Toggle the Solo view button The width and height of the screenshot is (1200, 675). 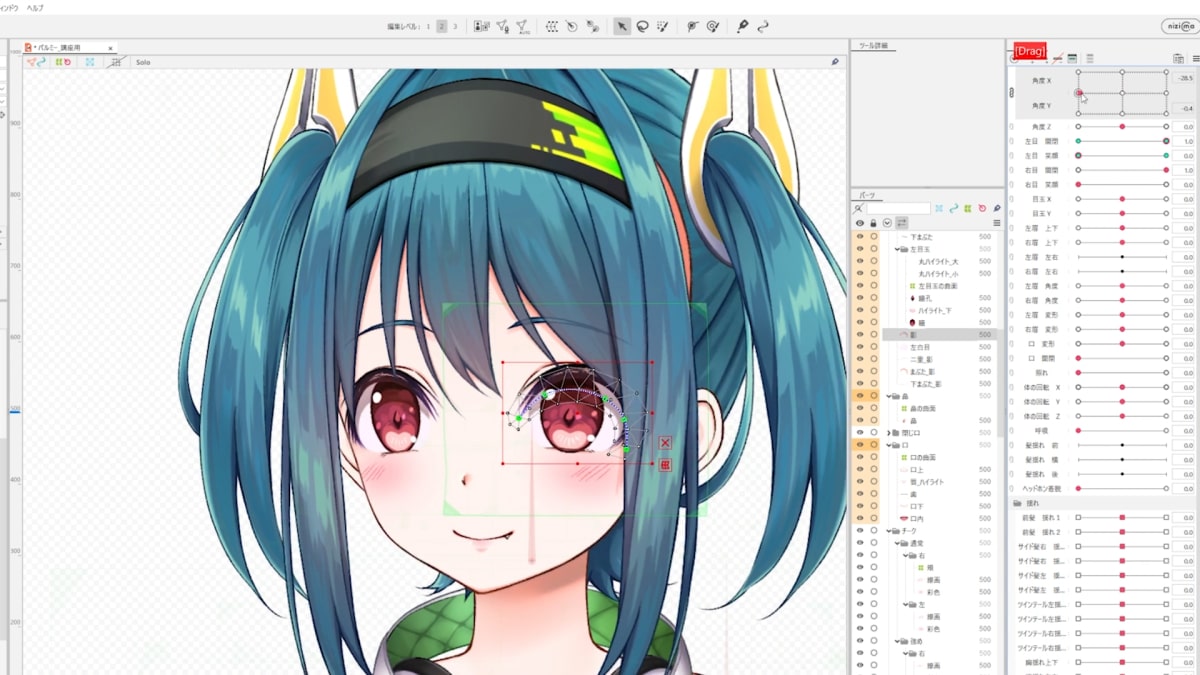[143, 62]
